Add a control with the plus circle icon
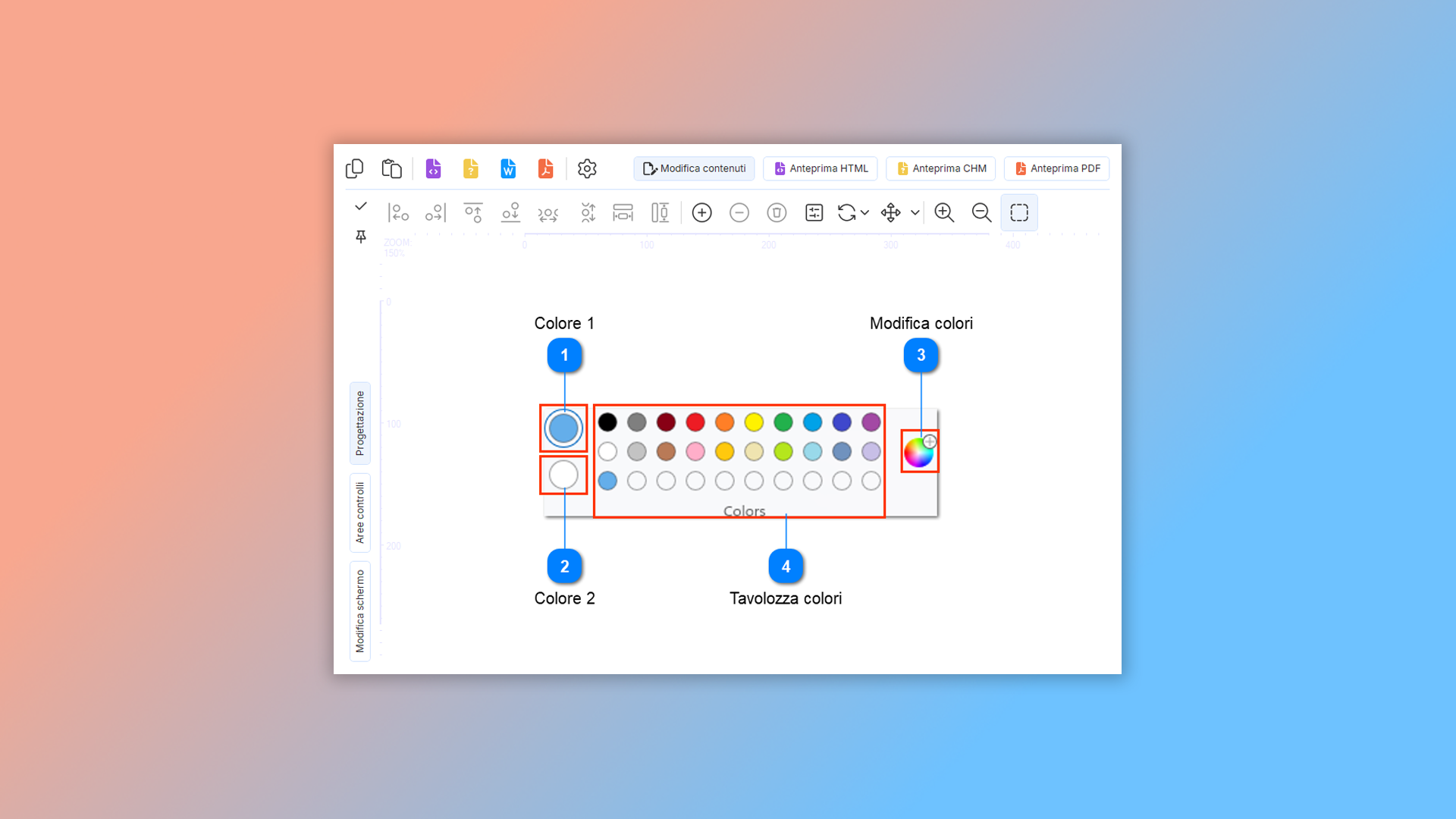Viewport: 1456px width, 819px height. (702, 213)
